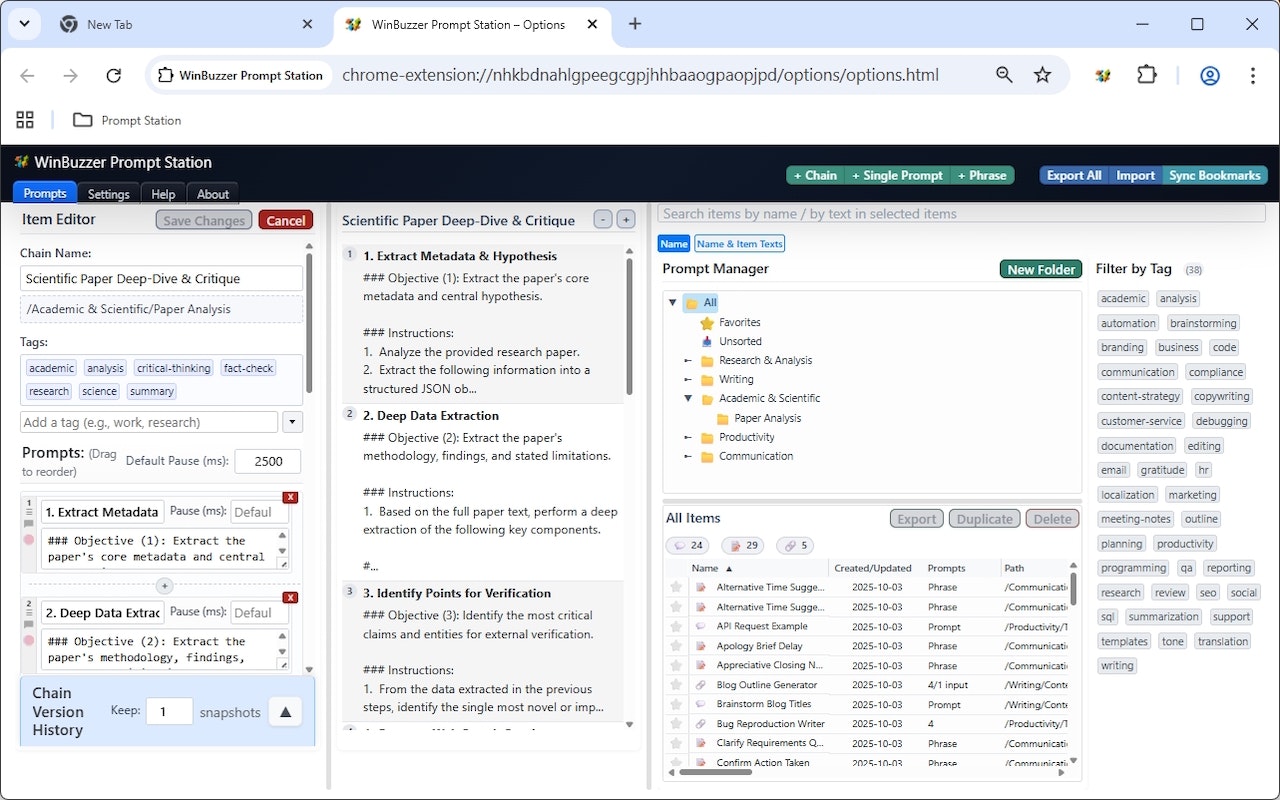The height and width of the screenshot is (800, 1280).
Task: Expand the Research & Analysis folder
Action: pyautogui.click(x=688, y=360)
